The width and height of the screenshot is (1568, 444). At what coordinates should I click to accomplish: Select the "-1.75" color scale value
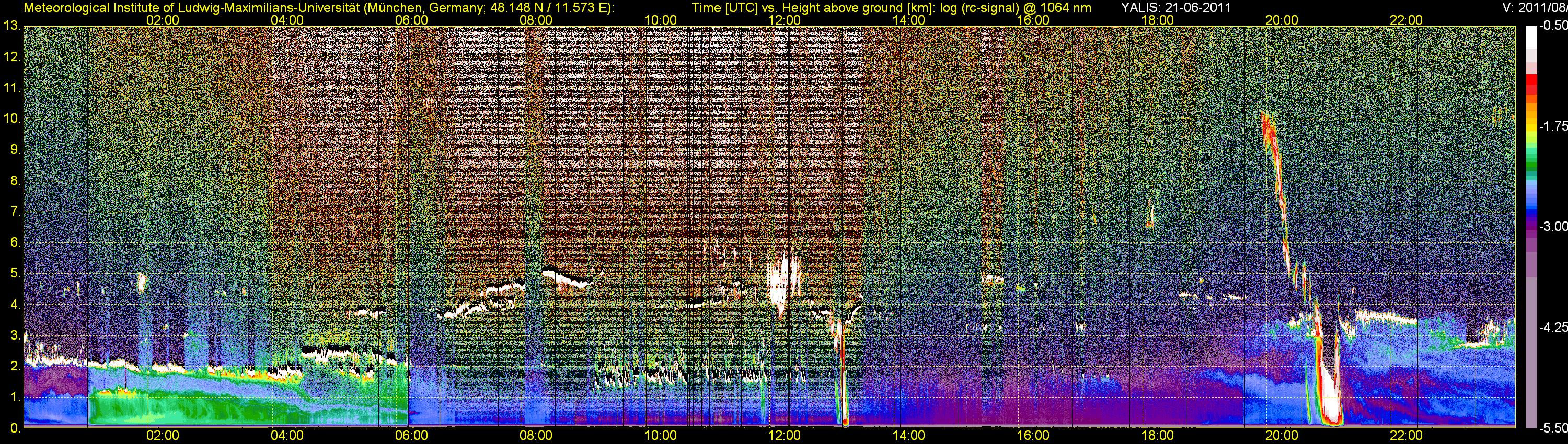coord(1553,126)
